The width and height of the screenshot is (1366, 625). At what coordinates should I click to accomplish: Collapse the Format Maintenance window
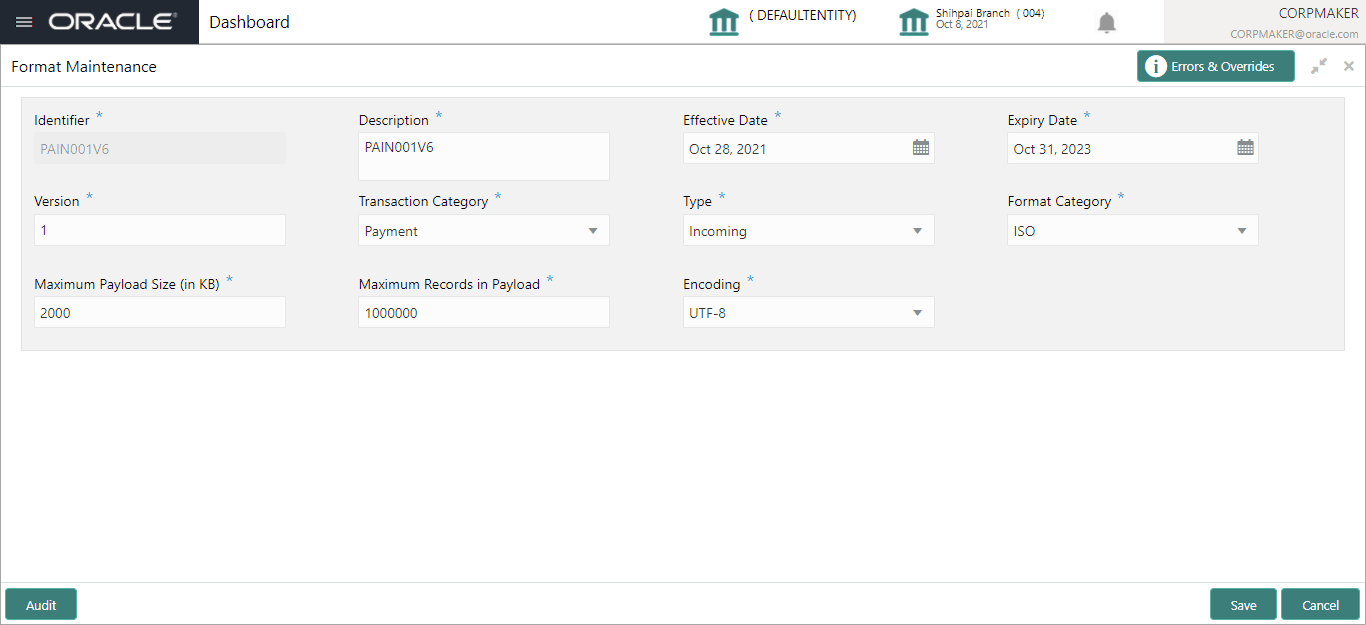(1319, 66)
